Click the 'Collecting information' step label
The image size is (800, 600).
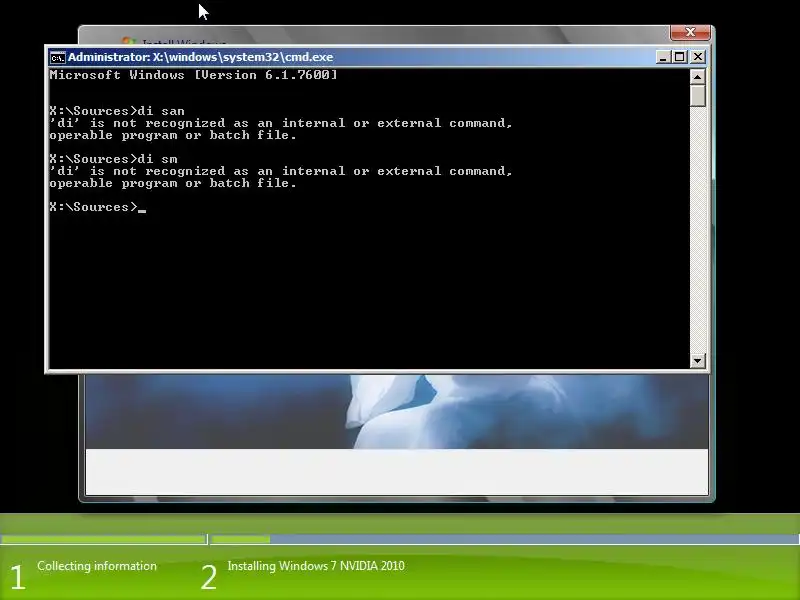[x=97, y=566]
